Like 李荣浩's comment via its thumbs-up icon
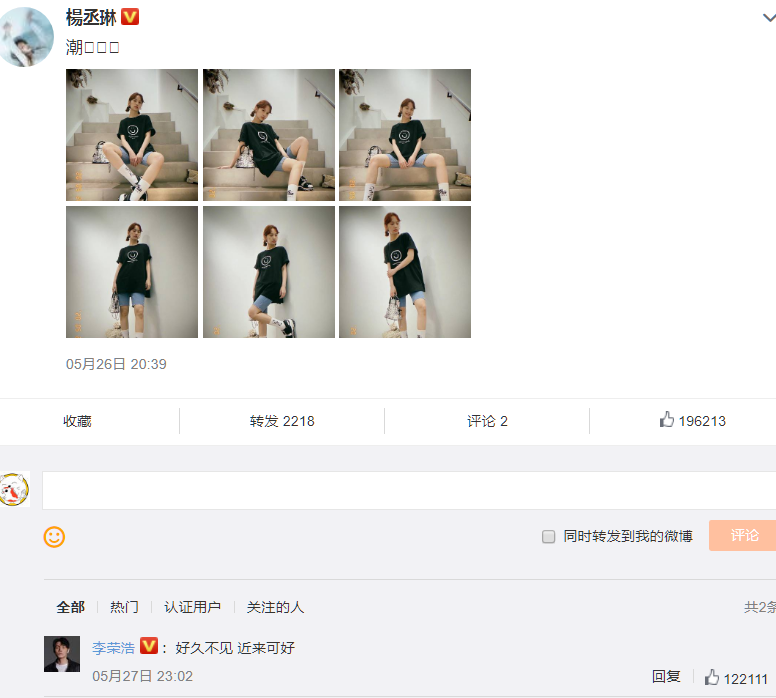776x698 pixels. tap(712, 677)
